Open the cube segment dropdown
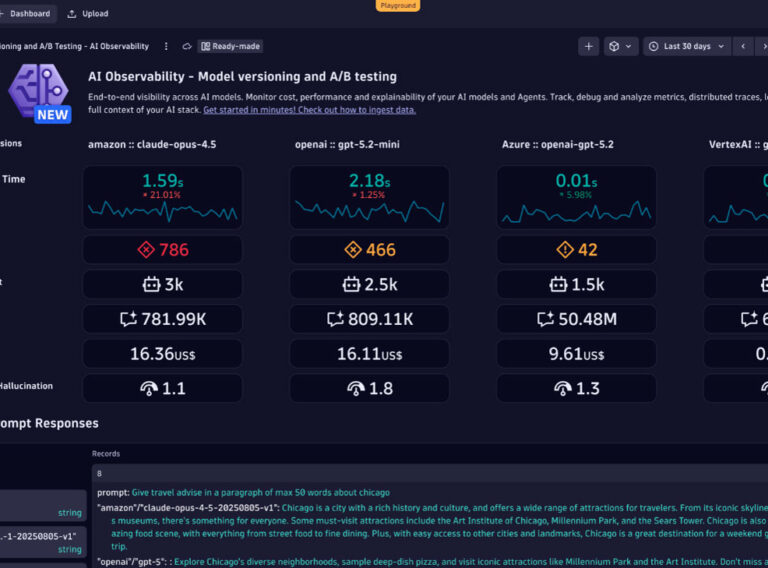 coord(621,46)
